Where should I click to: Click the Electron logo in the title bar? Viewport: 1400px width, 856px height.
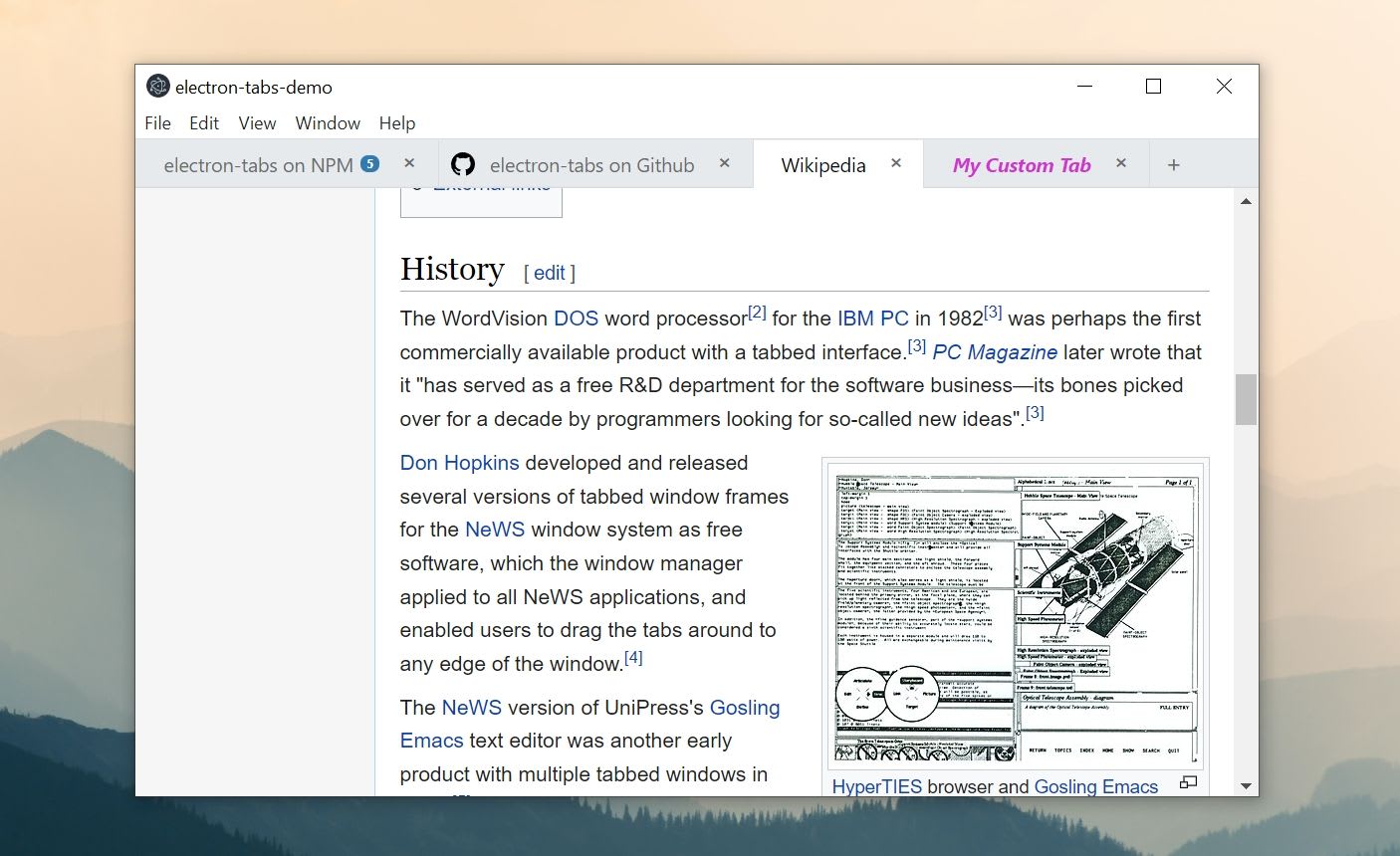(x=157, y=86)
